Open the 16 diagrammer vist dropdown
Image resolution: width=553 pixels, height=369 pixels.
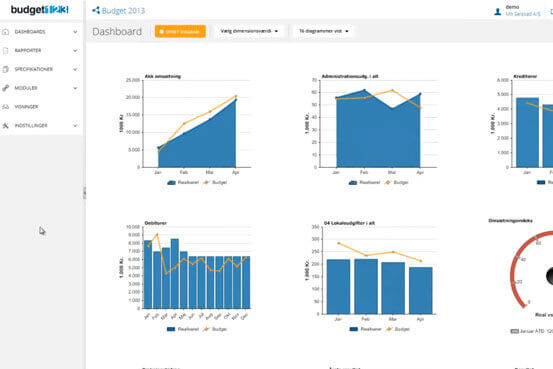(x=323, y=31)
